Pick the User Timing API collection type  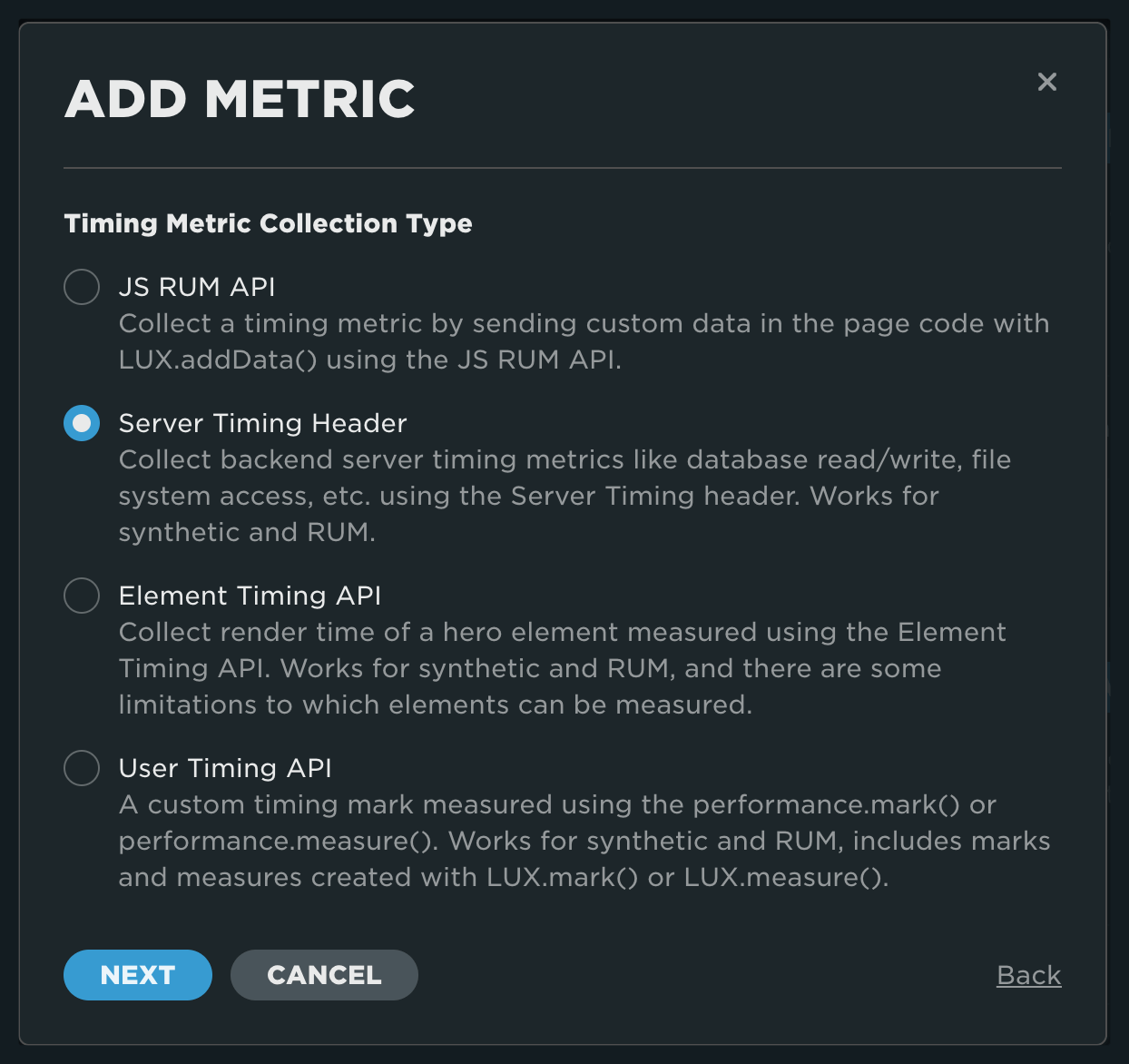[82, 768]
